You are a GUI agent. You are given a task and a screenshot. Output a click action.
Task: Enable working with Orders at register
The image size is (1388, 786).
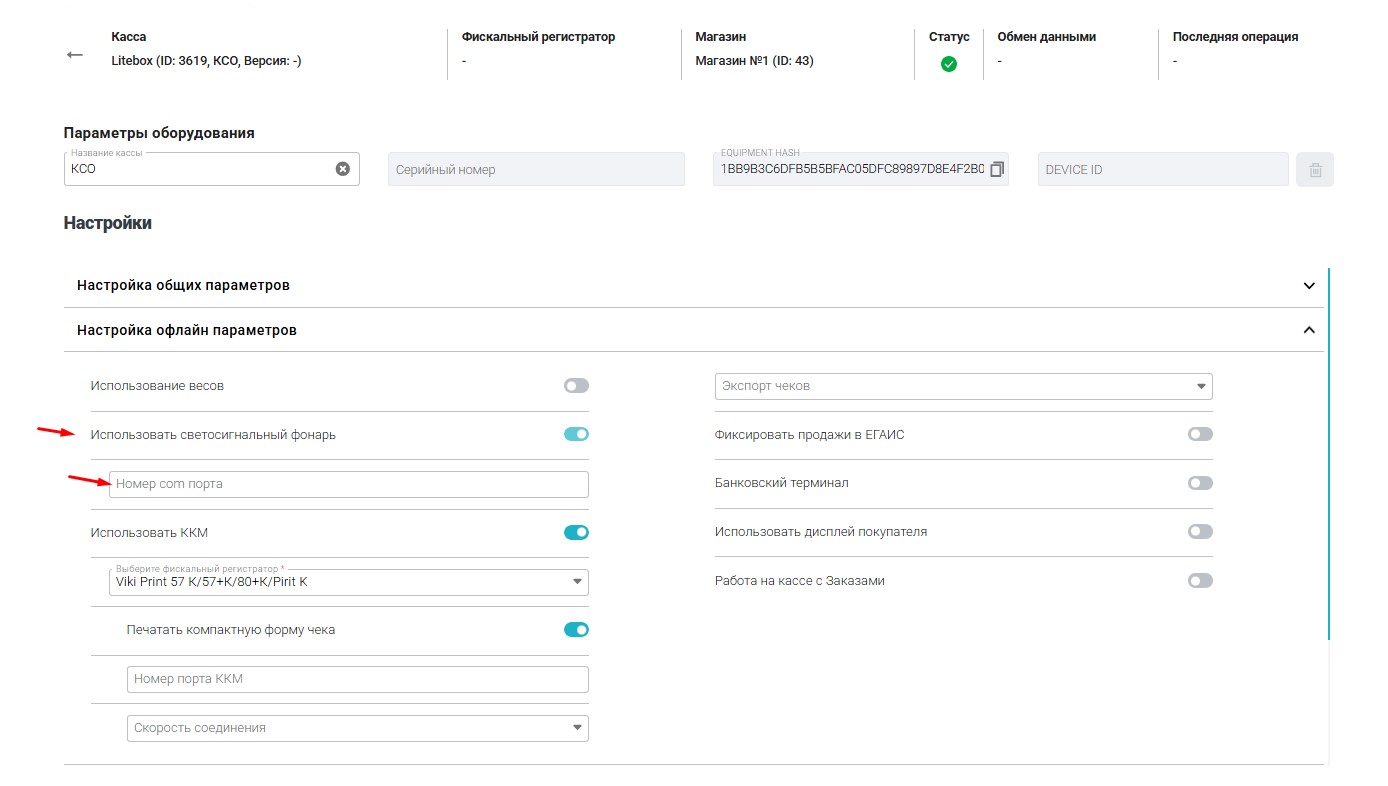(x=1200, y=581)
